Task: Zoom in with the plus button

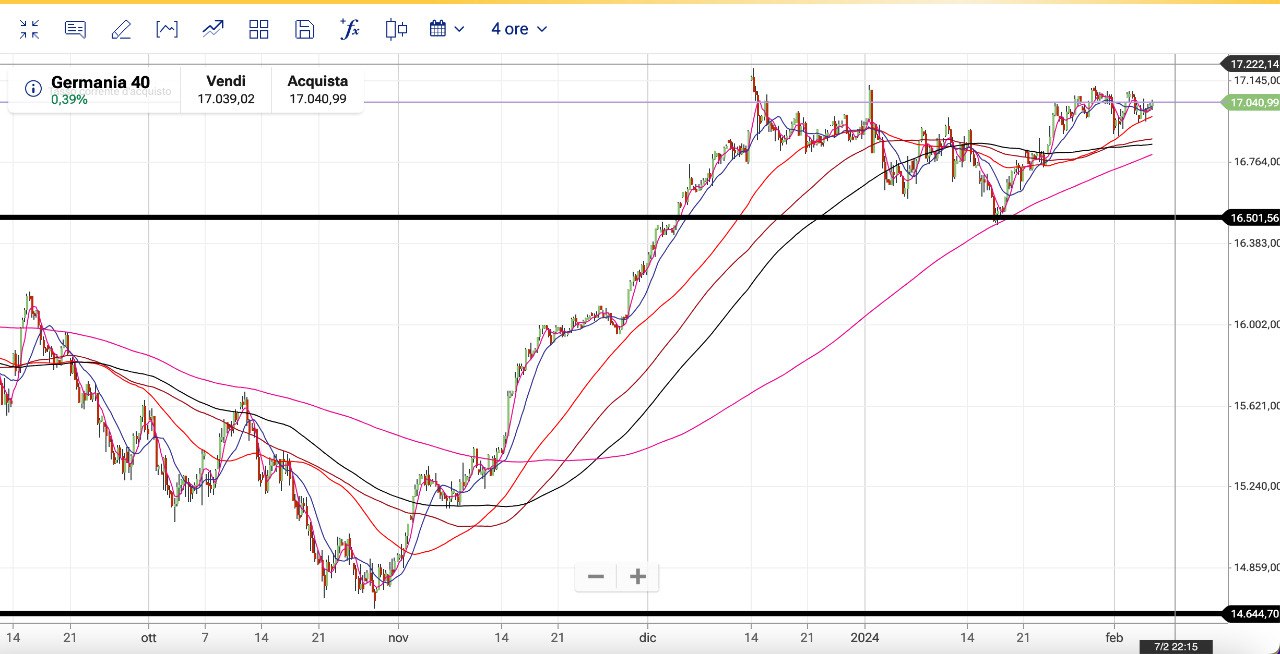Action: (638, 576)
